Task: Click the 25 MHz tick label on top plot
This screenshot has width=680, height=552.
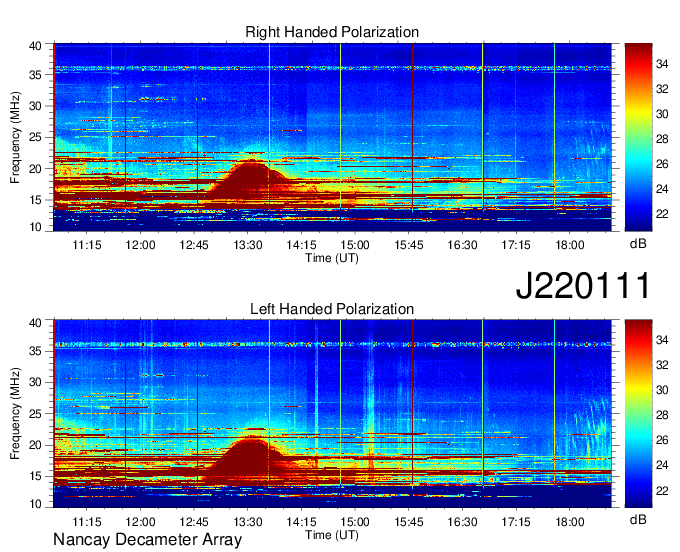Action: click(35, 137)
